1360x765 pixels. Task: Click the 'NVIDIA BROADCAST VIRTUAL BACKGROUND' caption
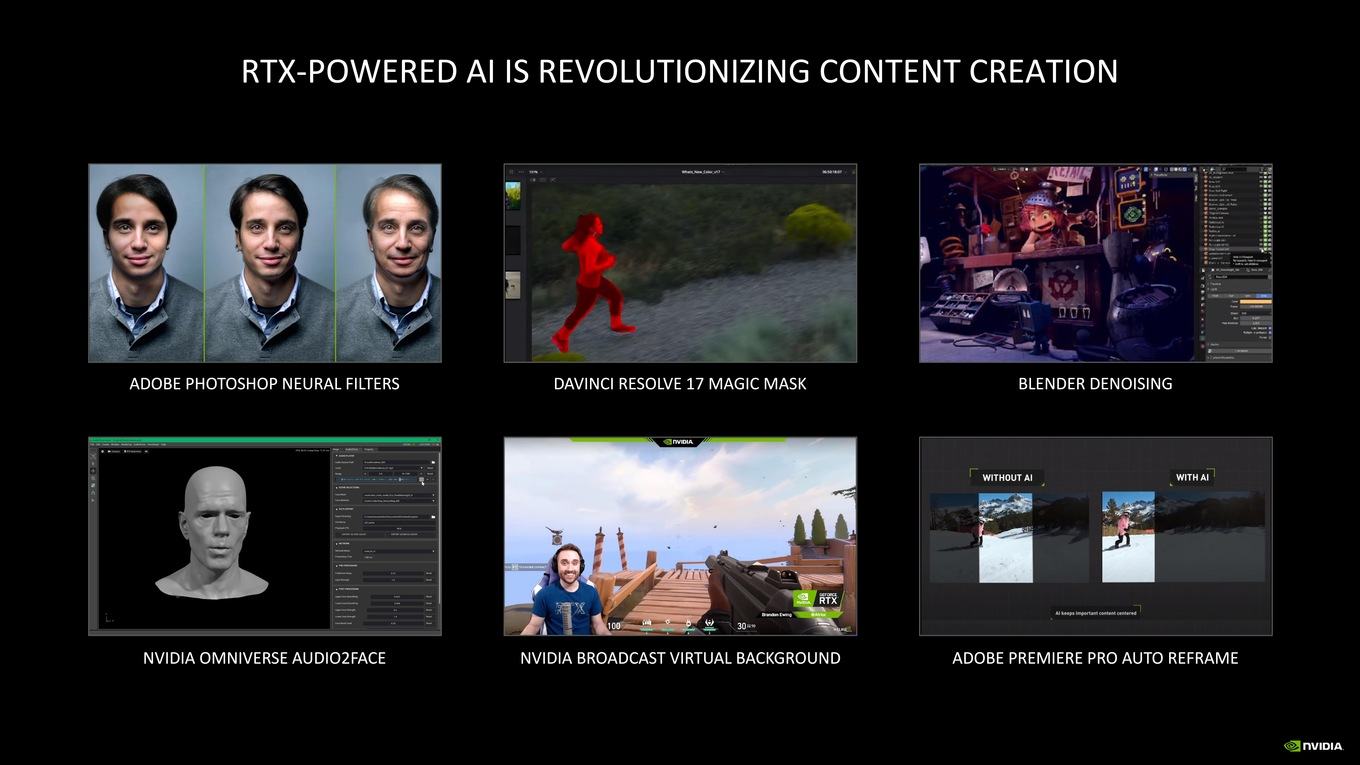point(680,658)
